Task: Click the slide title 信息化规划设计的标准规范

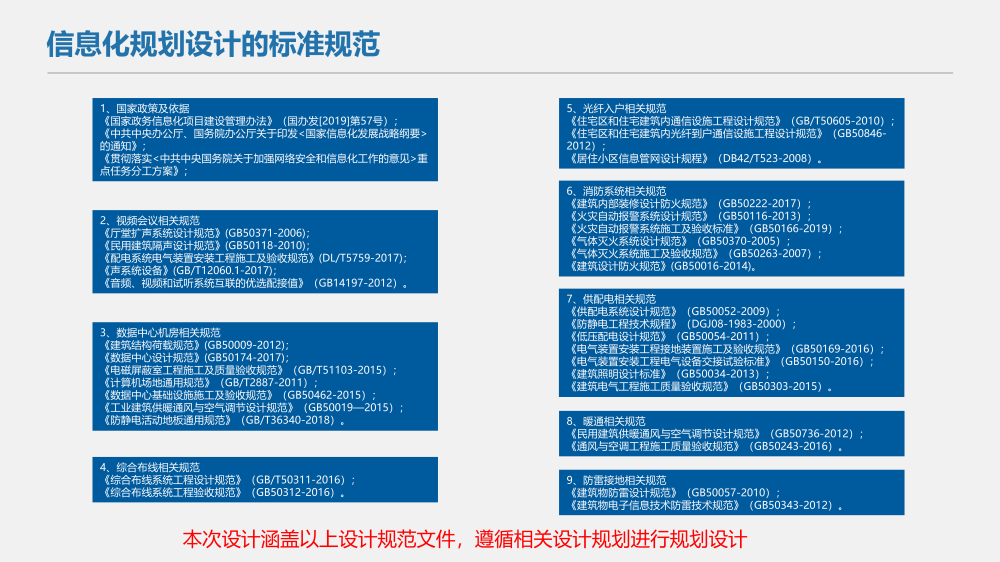Action: coord(213,44)
